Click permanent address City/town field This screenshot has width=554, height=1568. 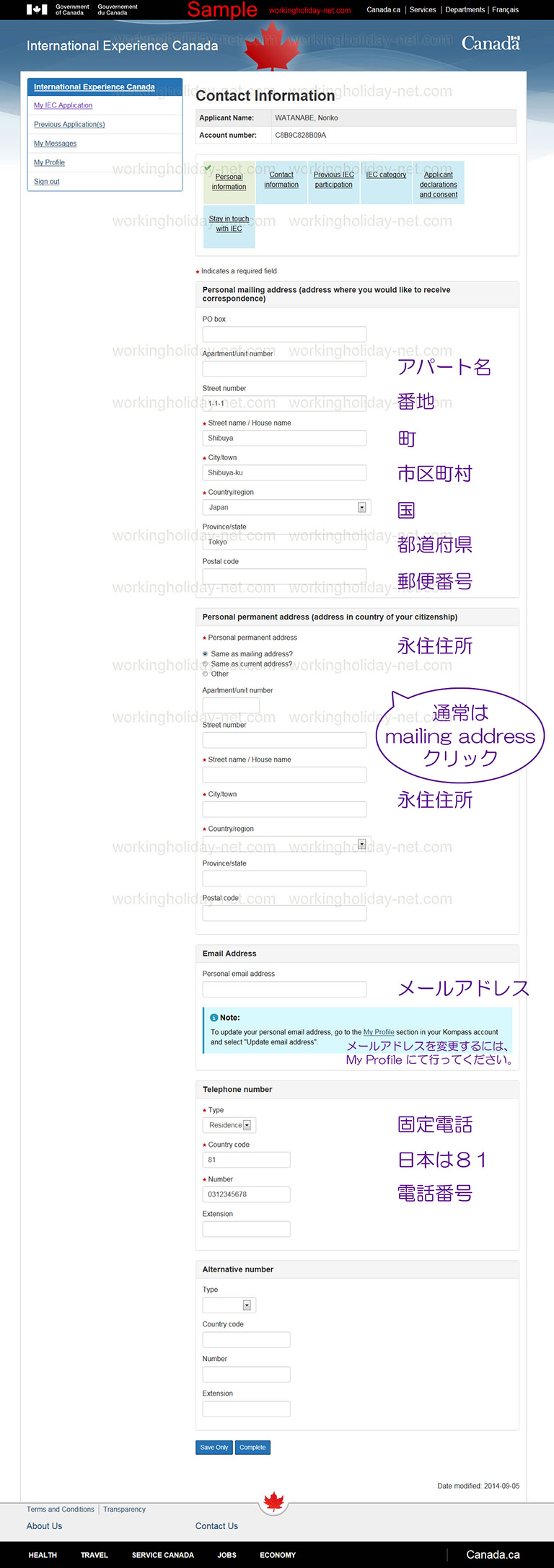284,809
